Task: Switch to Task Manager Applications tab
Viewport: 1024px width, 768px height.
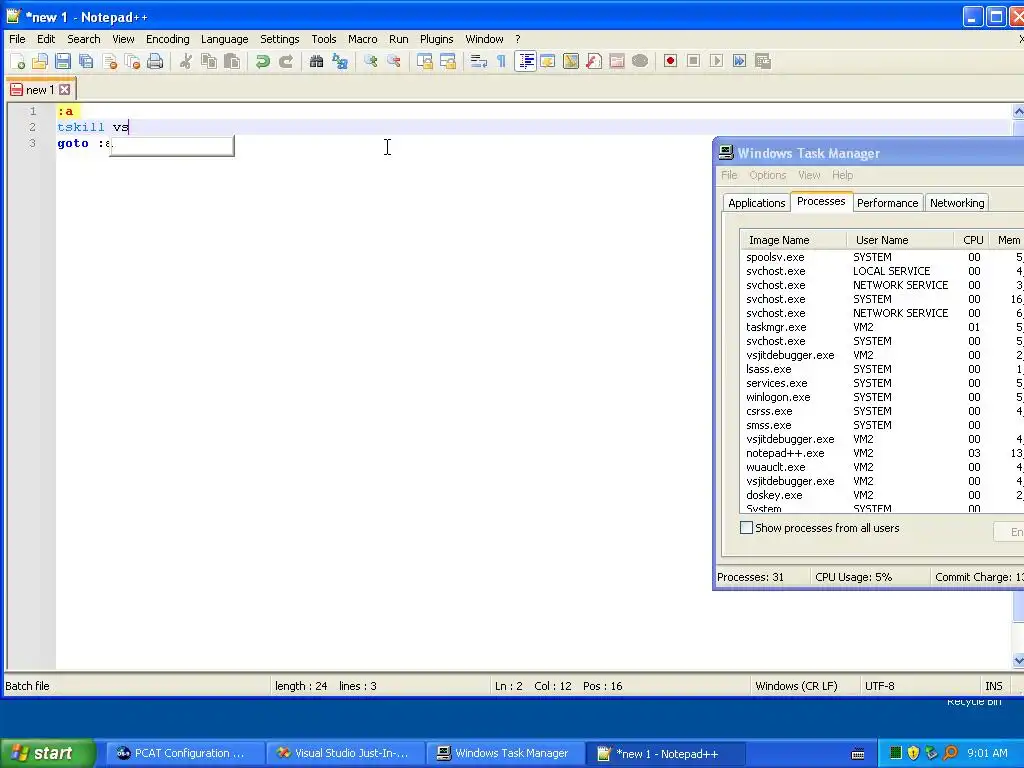Action: [756, 203]
